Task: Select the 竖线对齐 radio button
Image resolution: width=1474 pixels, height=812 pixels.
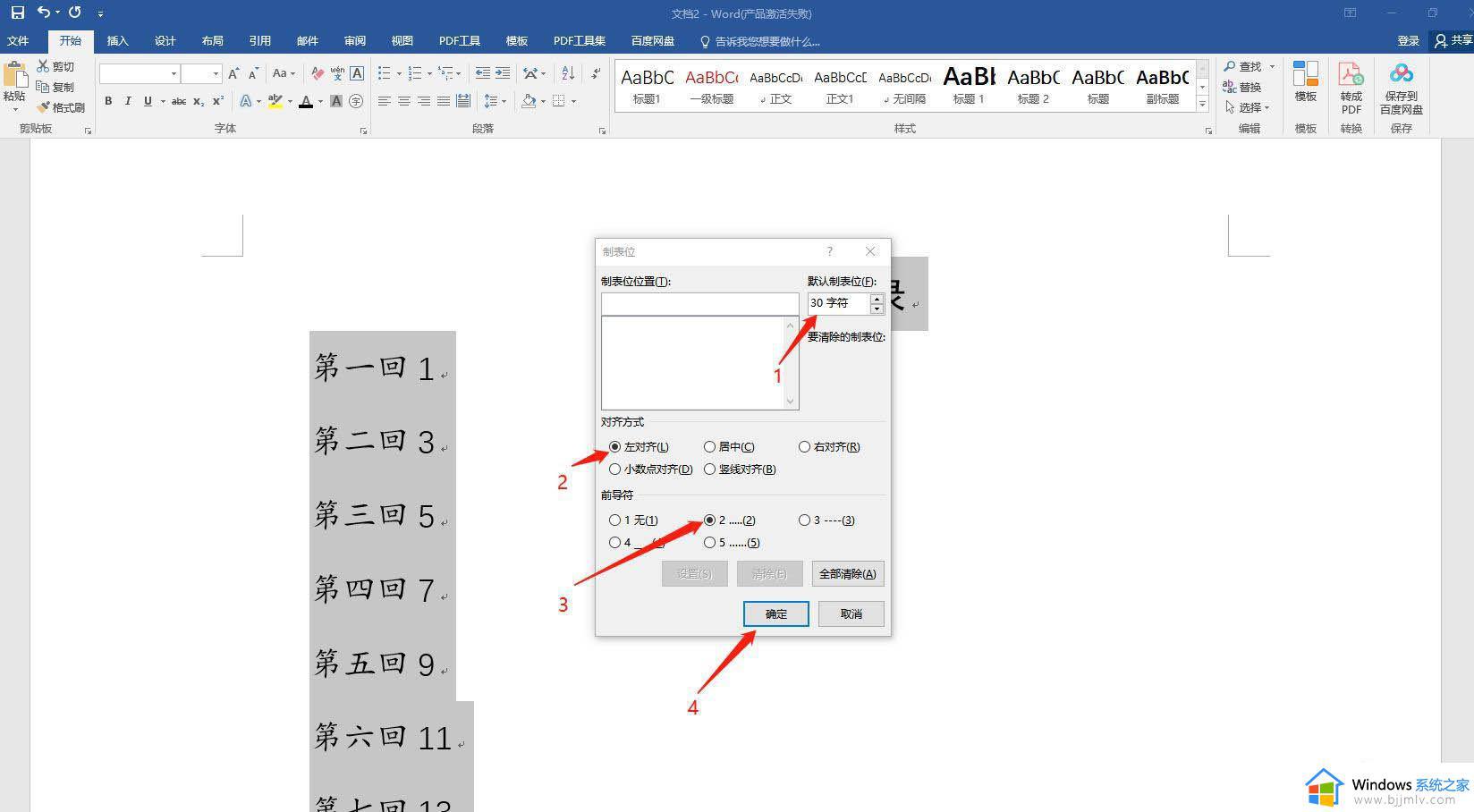Action: tap(709, 469)
